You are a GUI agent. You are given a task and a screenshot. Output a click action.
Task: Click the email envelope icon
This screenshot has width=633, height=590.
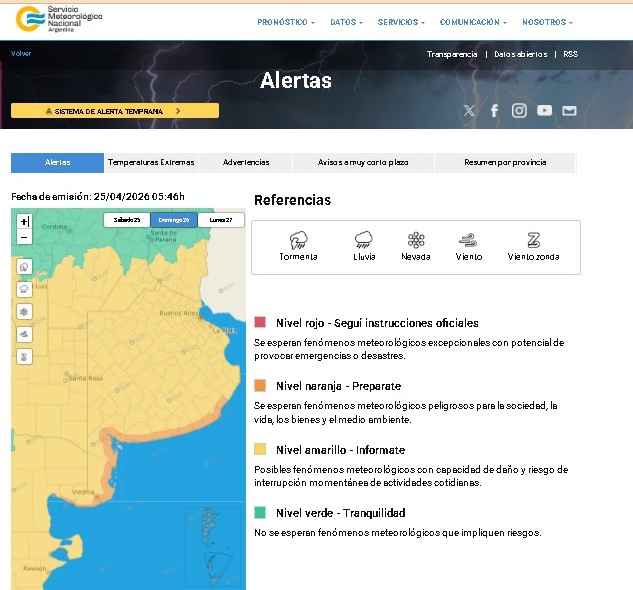[x=569, y=111]
